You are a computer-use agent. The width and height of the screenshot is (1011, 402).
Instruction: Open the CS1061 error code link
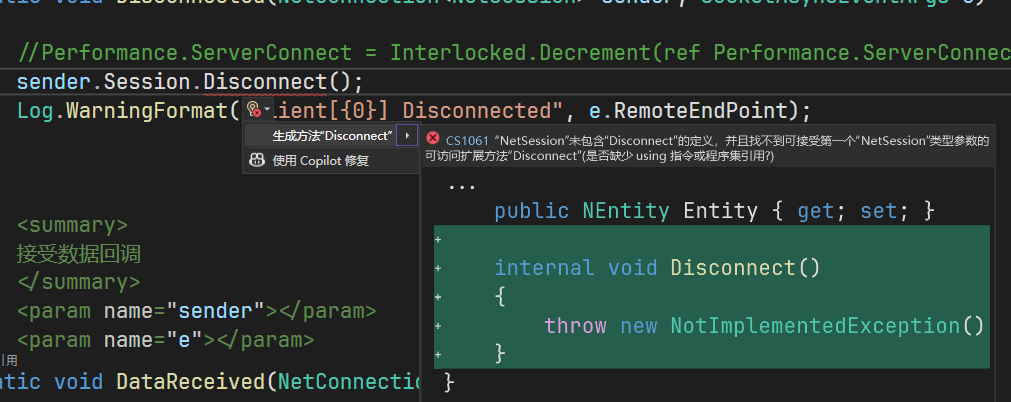467,141
